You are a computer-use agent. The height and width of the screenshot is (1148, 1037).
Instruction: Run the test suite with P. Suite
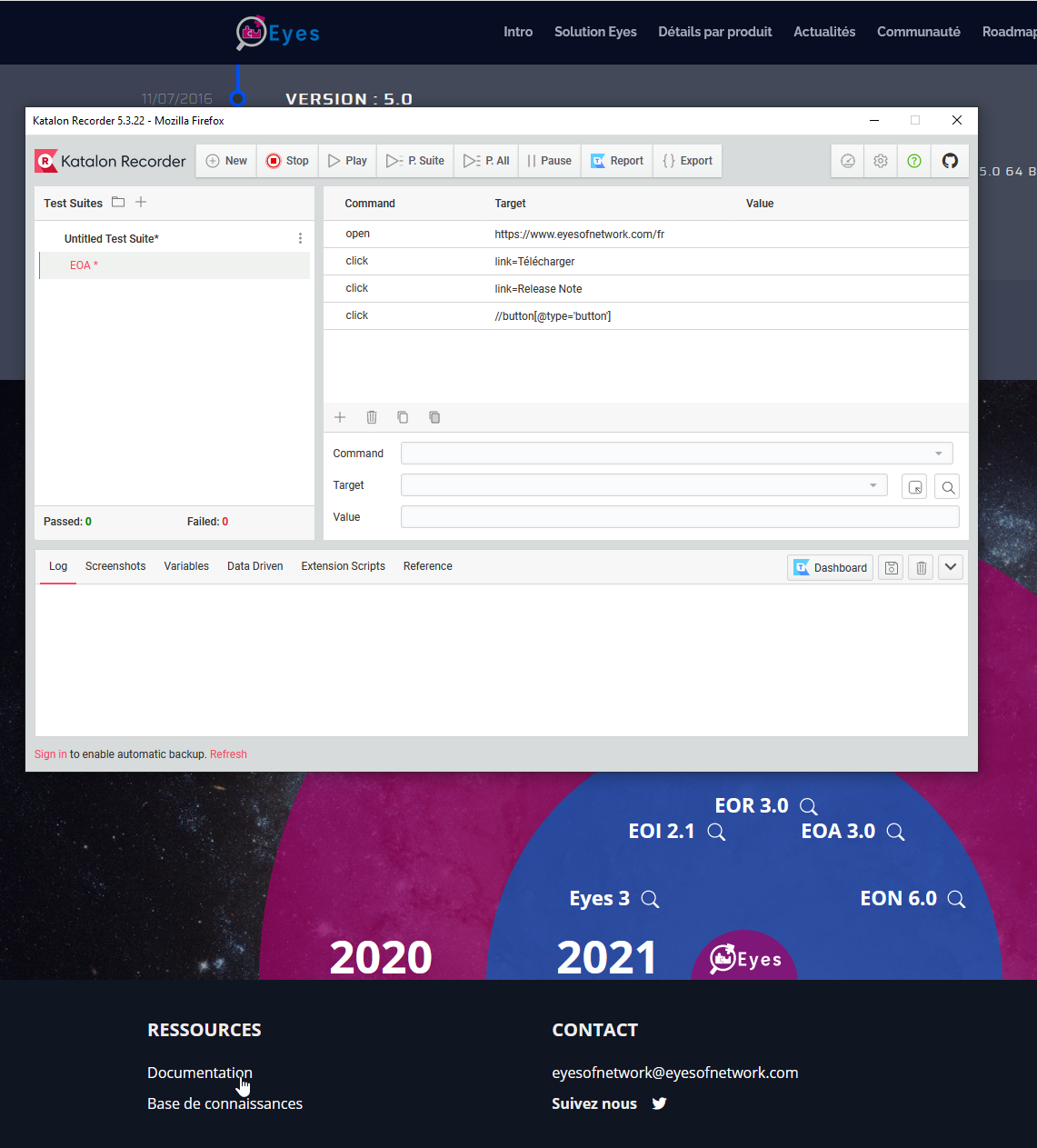[x=415, y=161]
